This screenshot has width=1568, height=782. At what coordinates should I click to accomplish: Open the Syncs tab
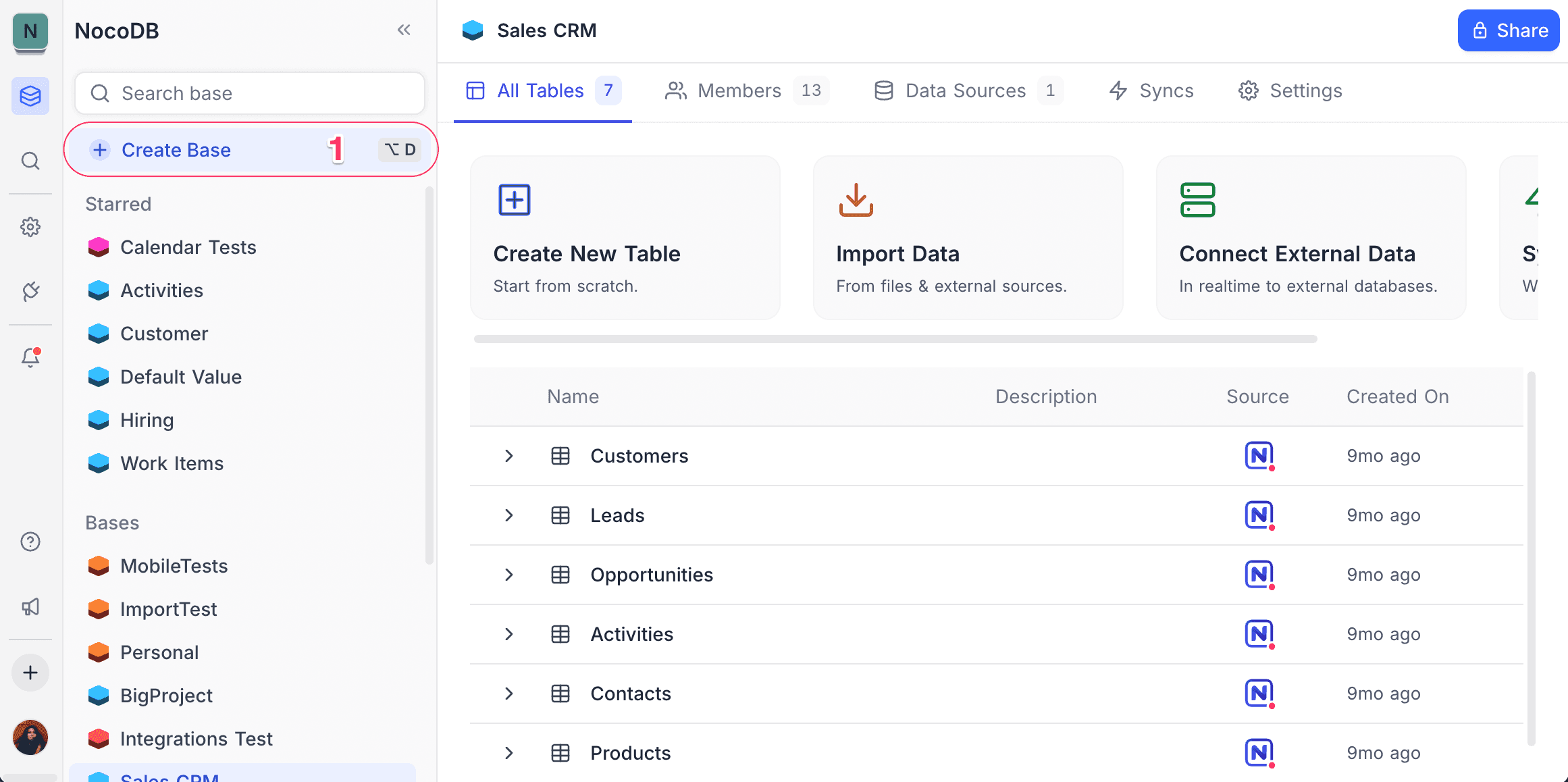point(1165,90)
